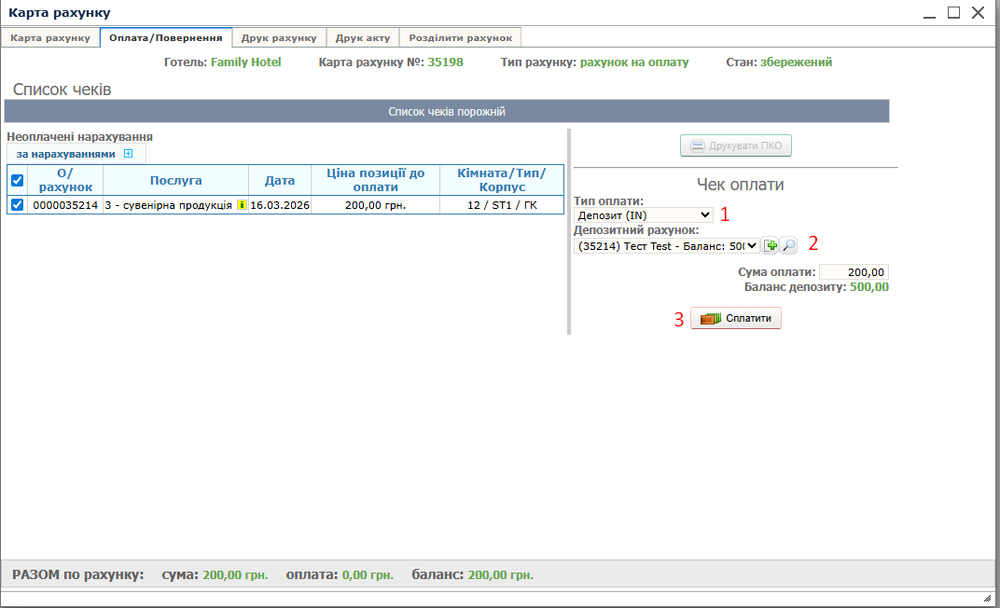Click the yellow info icon beside сувенірна продукція
Screen dimensions: 1000x608
(x=241, y=205)
